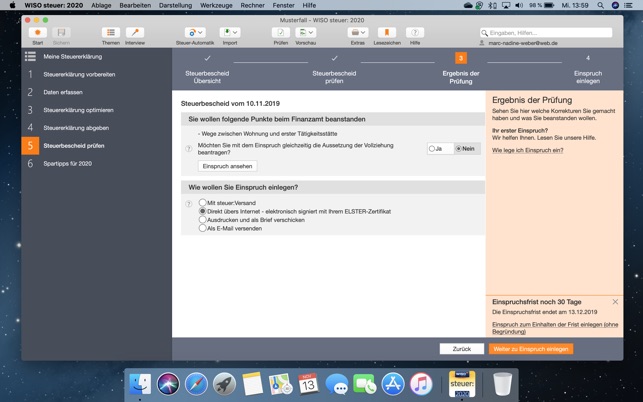Click Spotlight search icon in menu bar
The width and height of the screenshot is (643, 402).
pos(600,5)
